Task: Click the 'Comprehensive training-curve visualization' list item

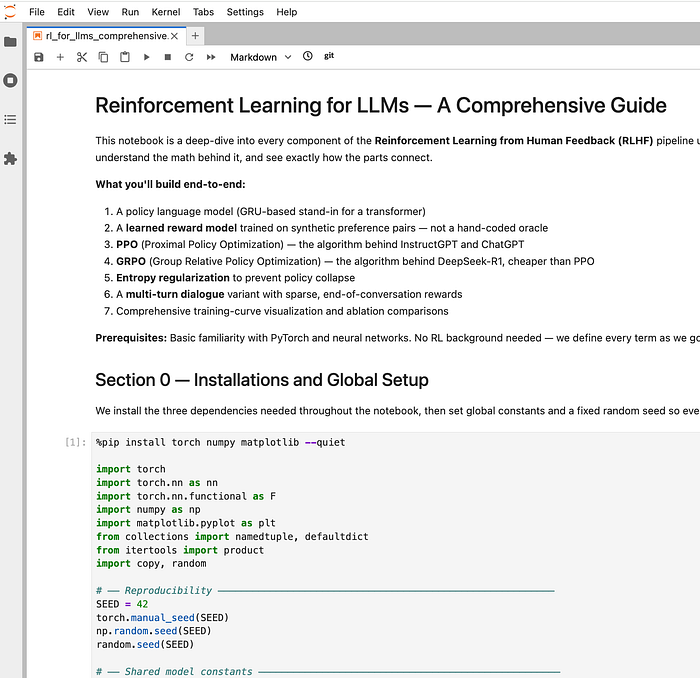Action: click(x=282, y=311)
